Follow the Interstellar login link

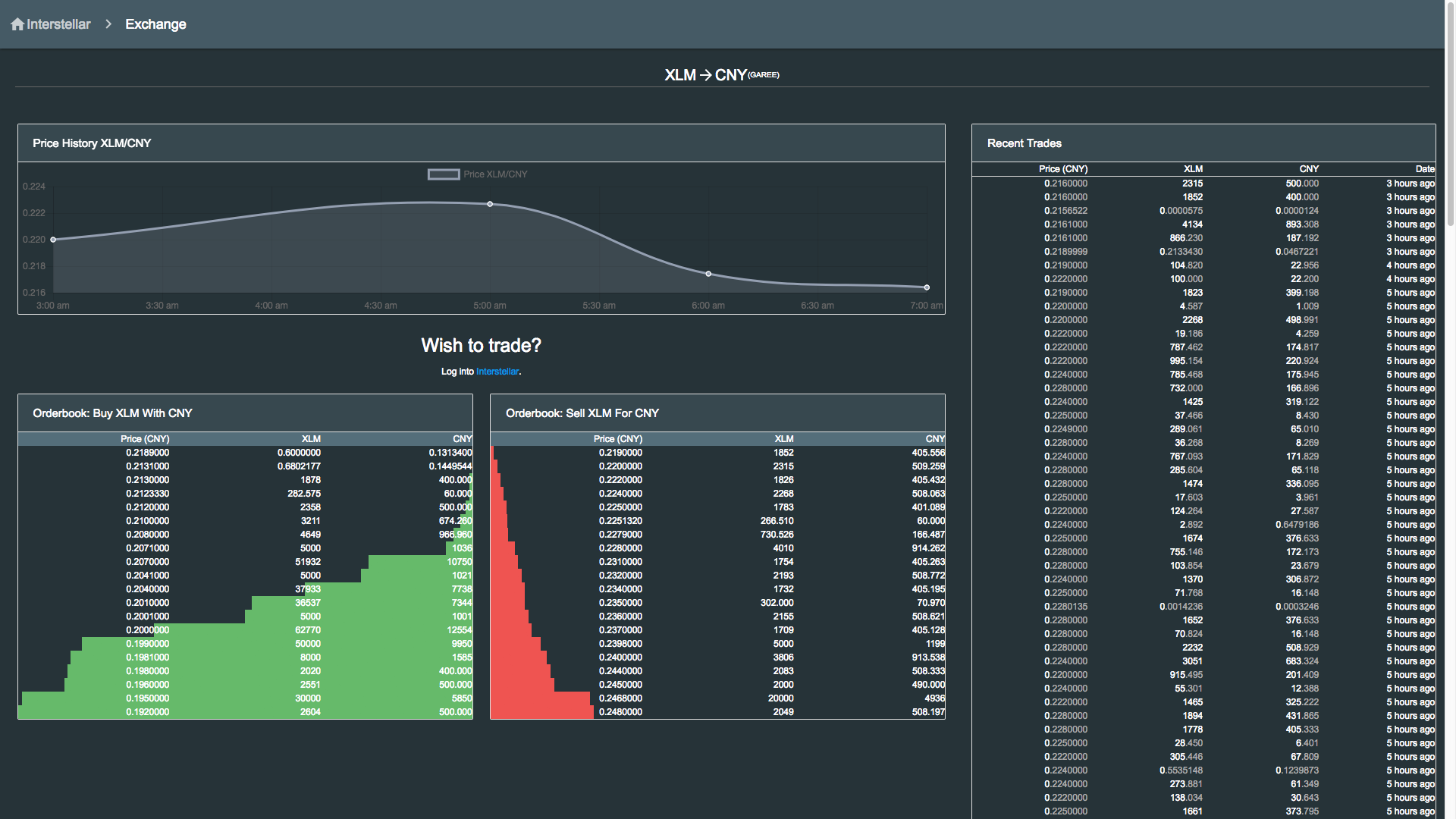point(497,372)
